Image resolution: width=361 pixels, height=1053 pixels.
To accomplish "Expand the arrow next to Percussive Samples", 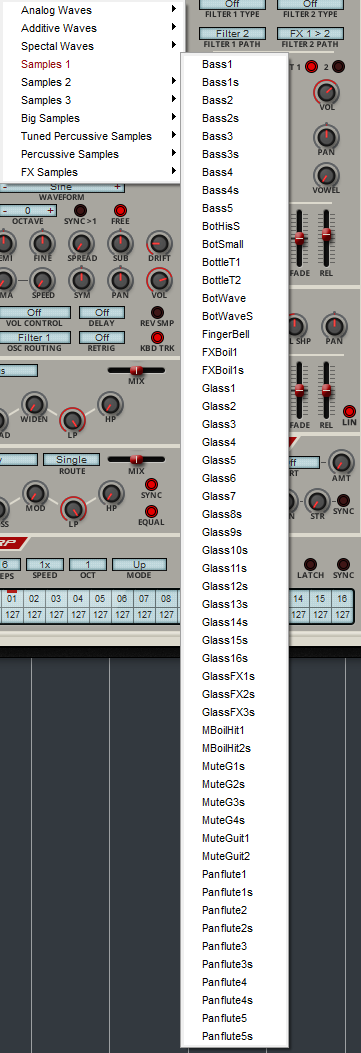I will tap(174, 154).
